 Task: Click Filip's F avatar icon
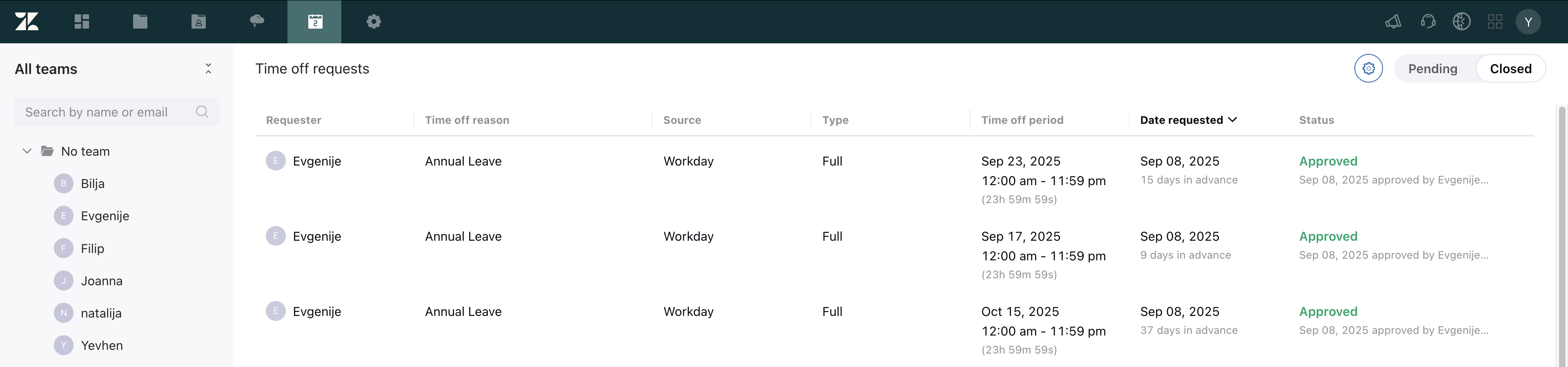tap(63, 248)
